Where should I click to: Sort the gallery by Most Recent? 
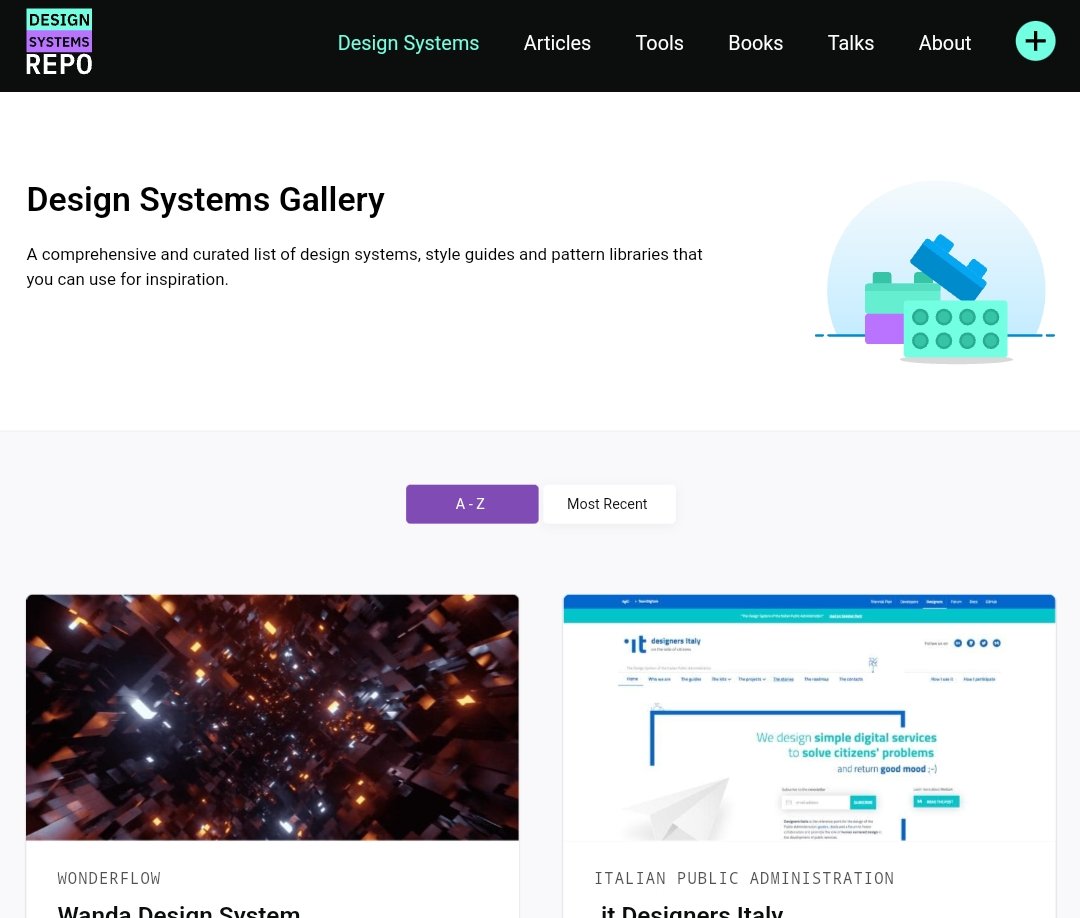coord(609,504)
